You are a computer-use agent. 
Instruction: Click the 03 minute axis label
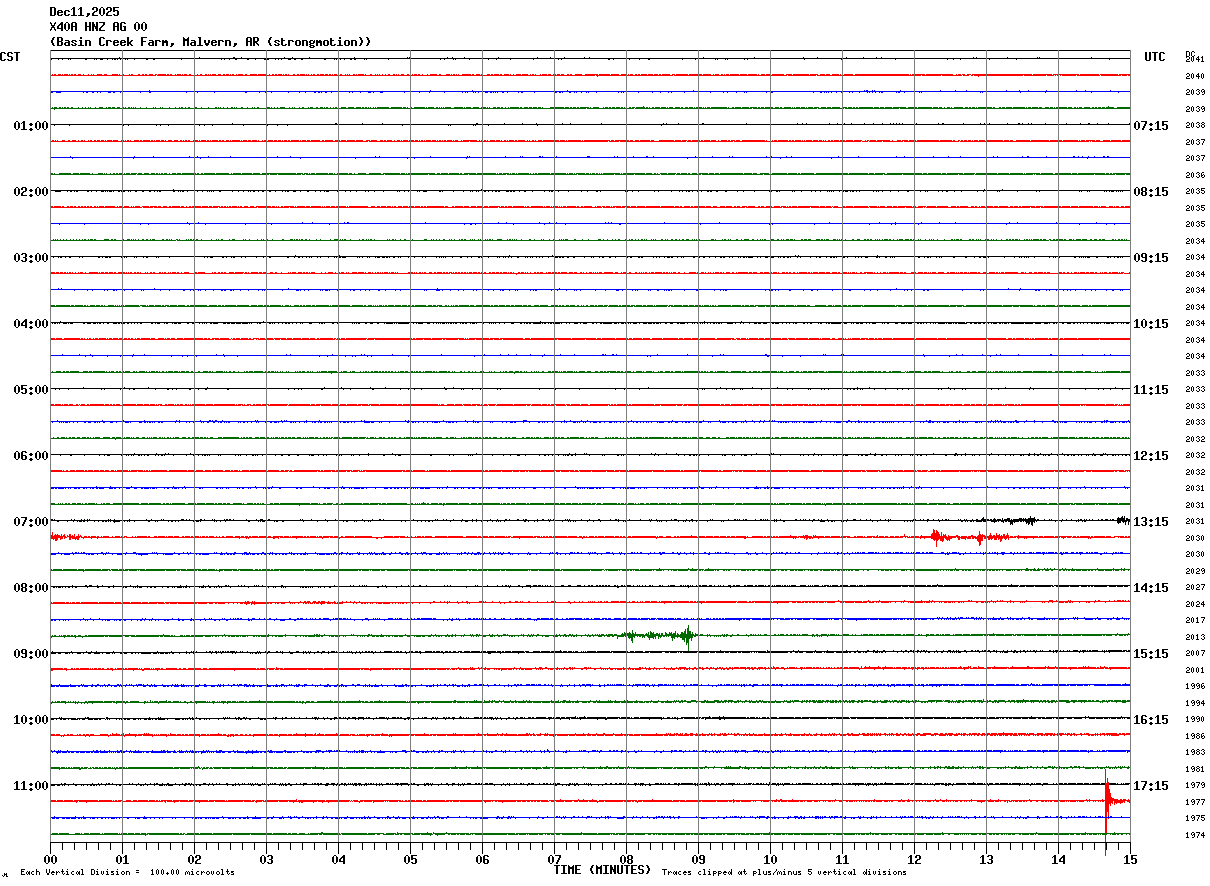[x=266, y=859]
